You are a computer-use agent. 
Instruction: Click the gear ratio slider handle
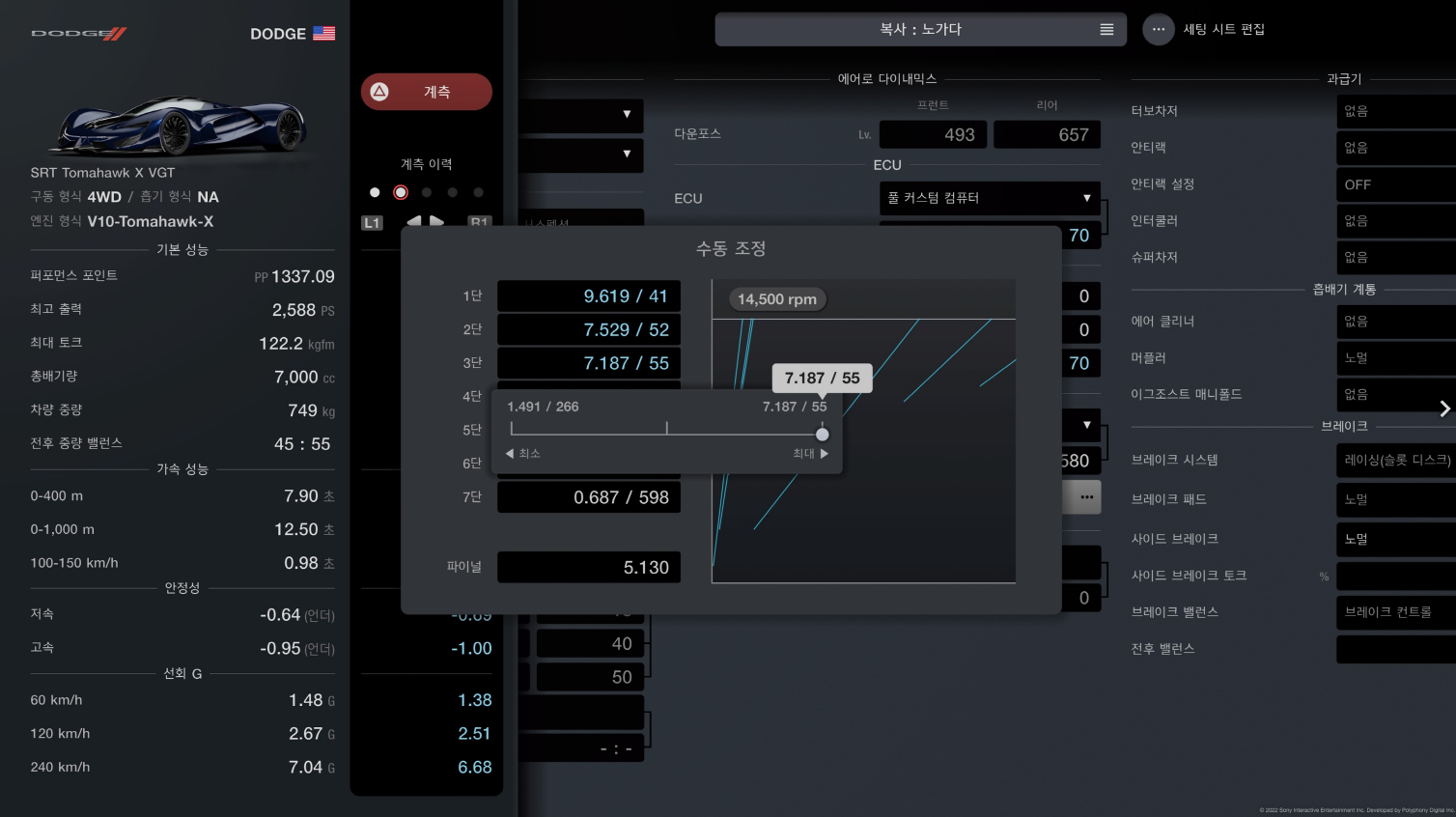tap(823, 435)
